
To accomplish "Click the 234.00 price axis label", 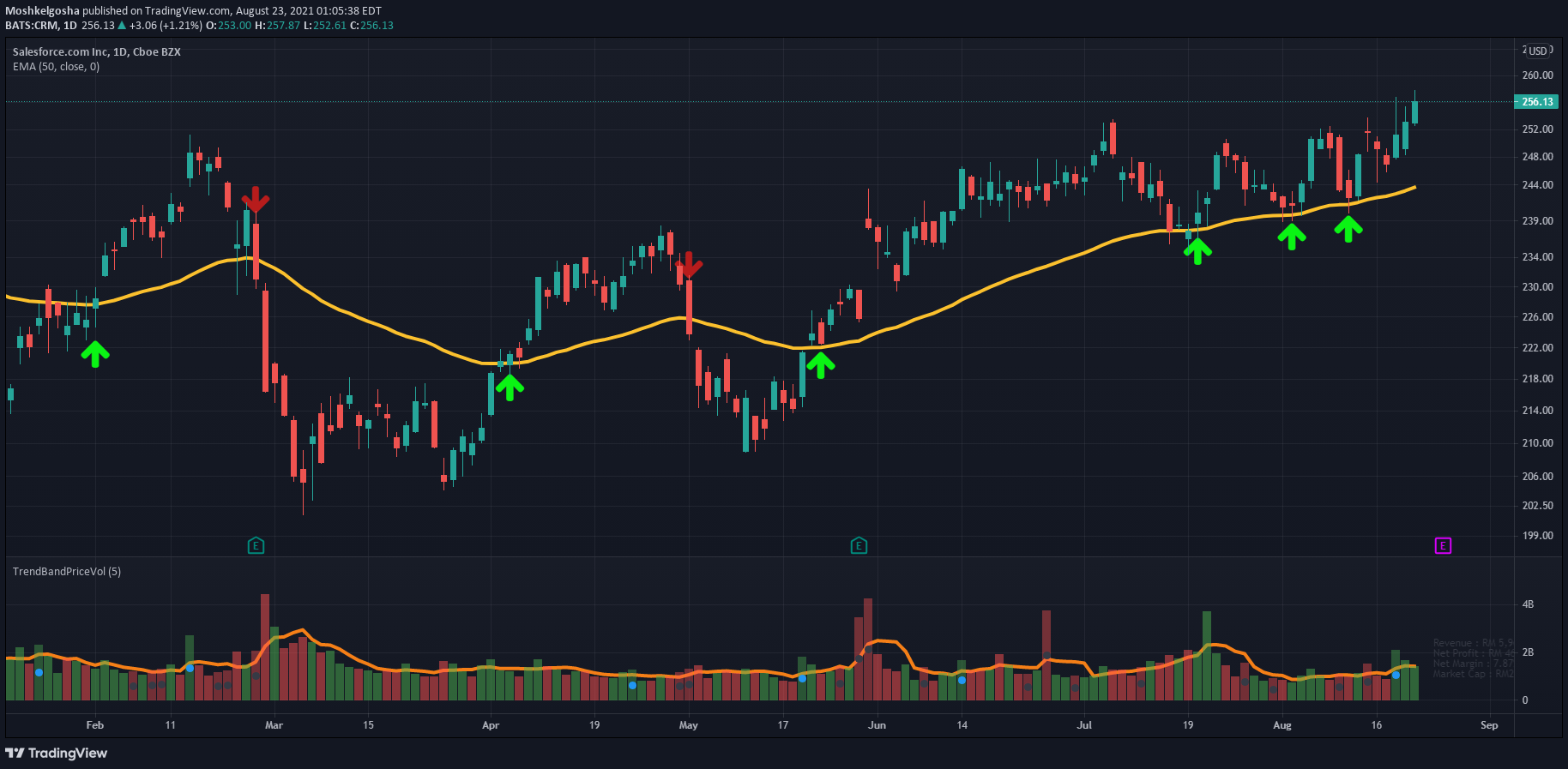I will click(x=1537, y=257).
